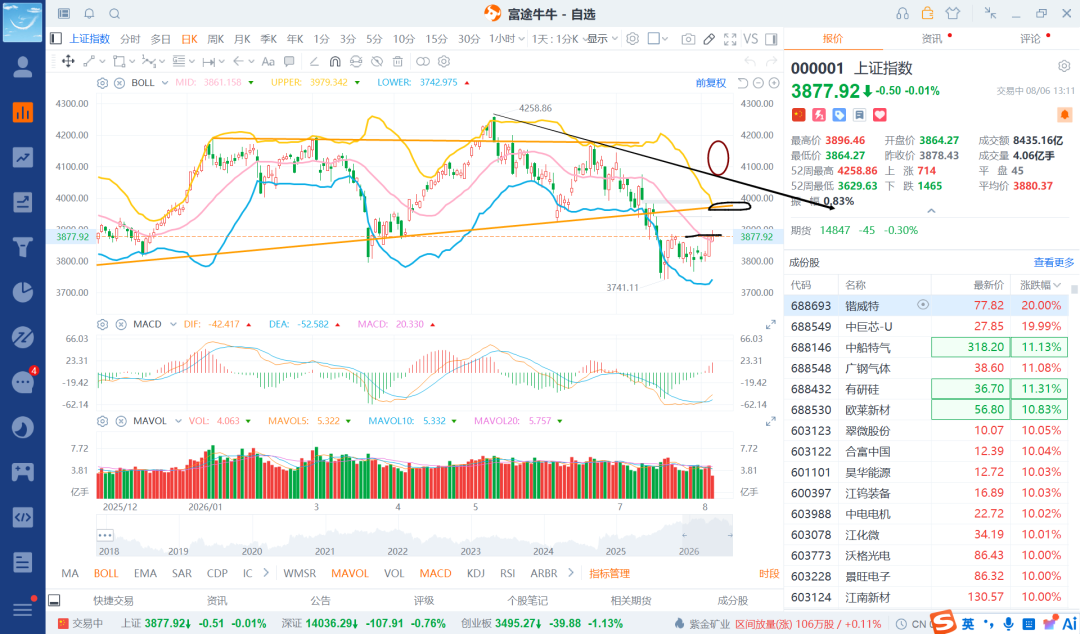This screenshot has width=1080, height=634.
Task: Change LOWER line color swatch arrow
Action: [467, 83]
